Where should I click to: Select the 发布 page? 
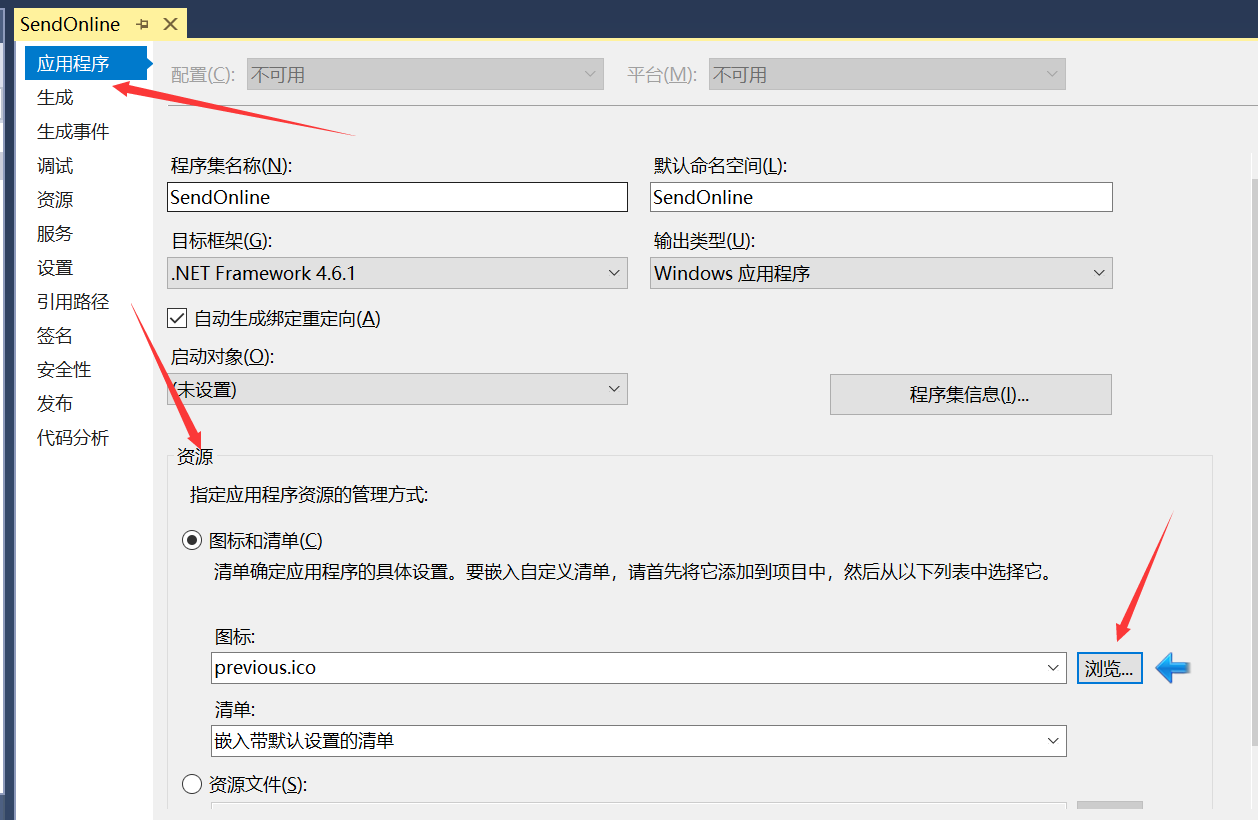(x=55, y=404)
